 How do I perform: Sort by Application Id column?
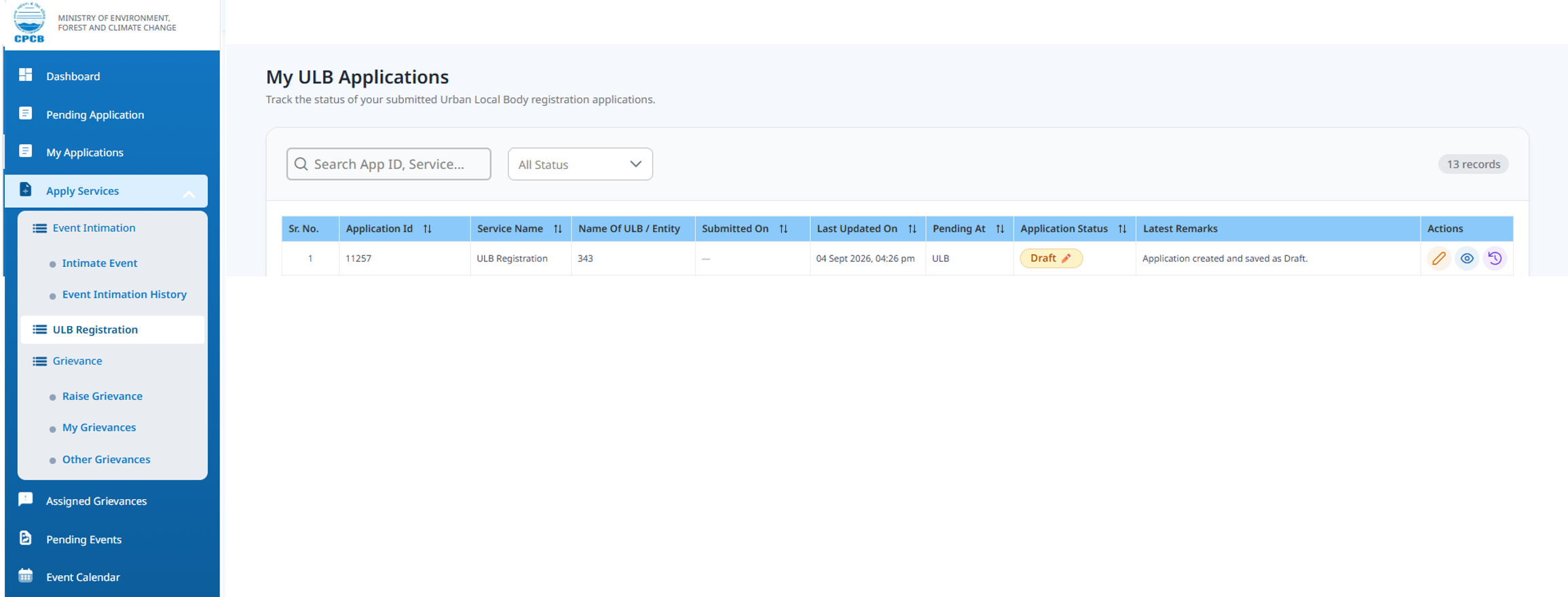[x=428, y=229]
